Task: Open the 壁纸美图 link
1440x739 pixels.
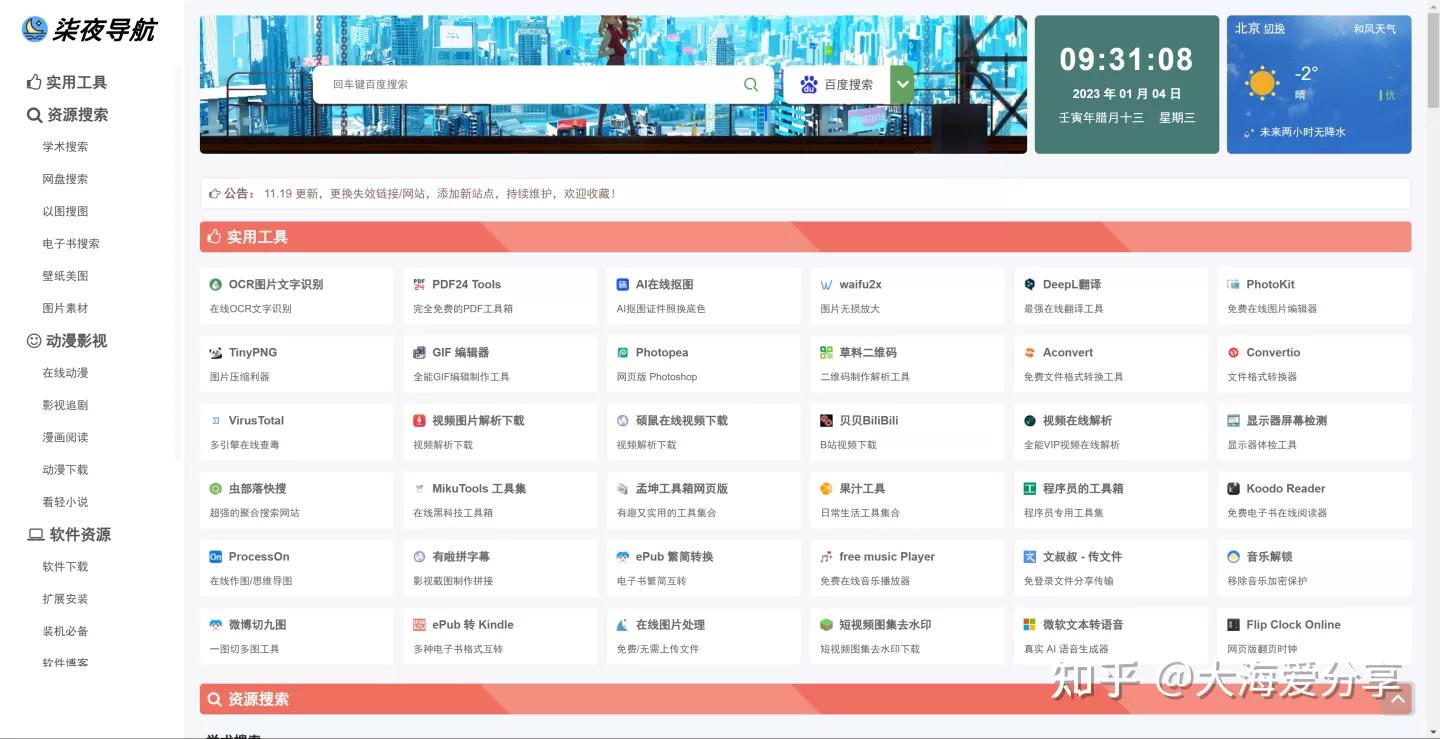Action: tap(64, 275)
